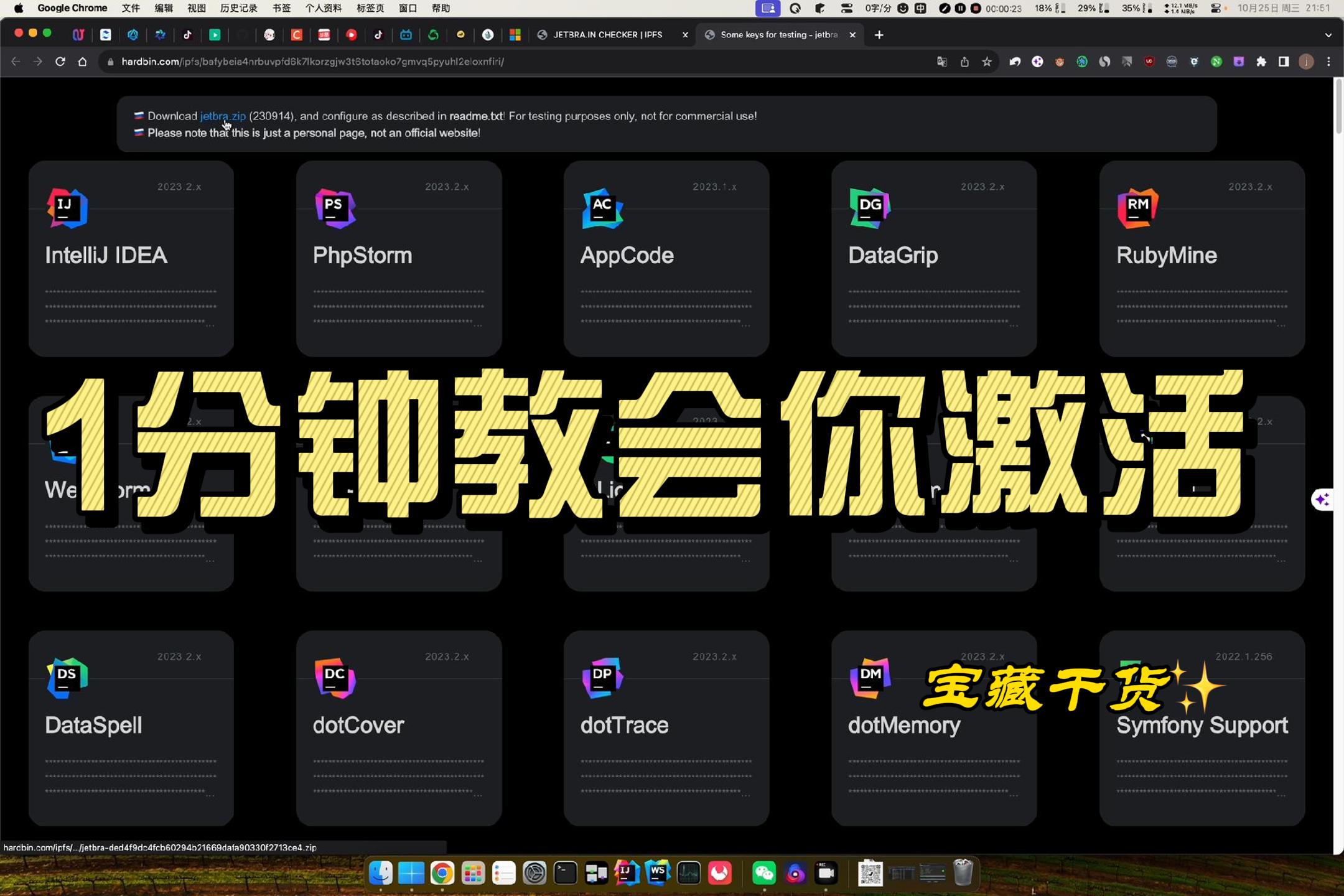Viewport: 1344px width, 896px height.
Task: Bookmark this page with the star icon
Action: [x=987, y=62]
